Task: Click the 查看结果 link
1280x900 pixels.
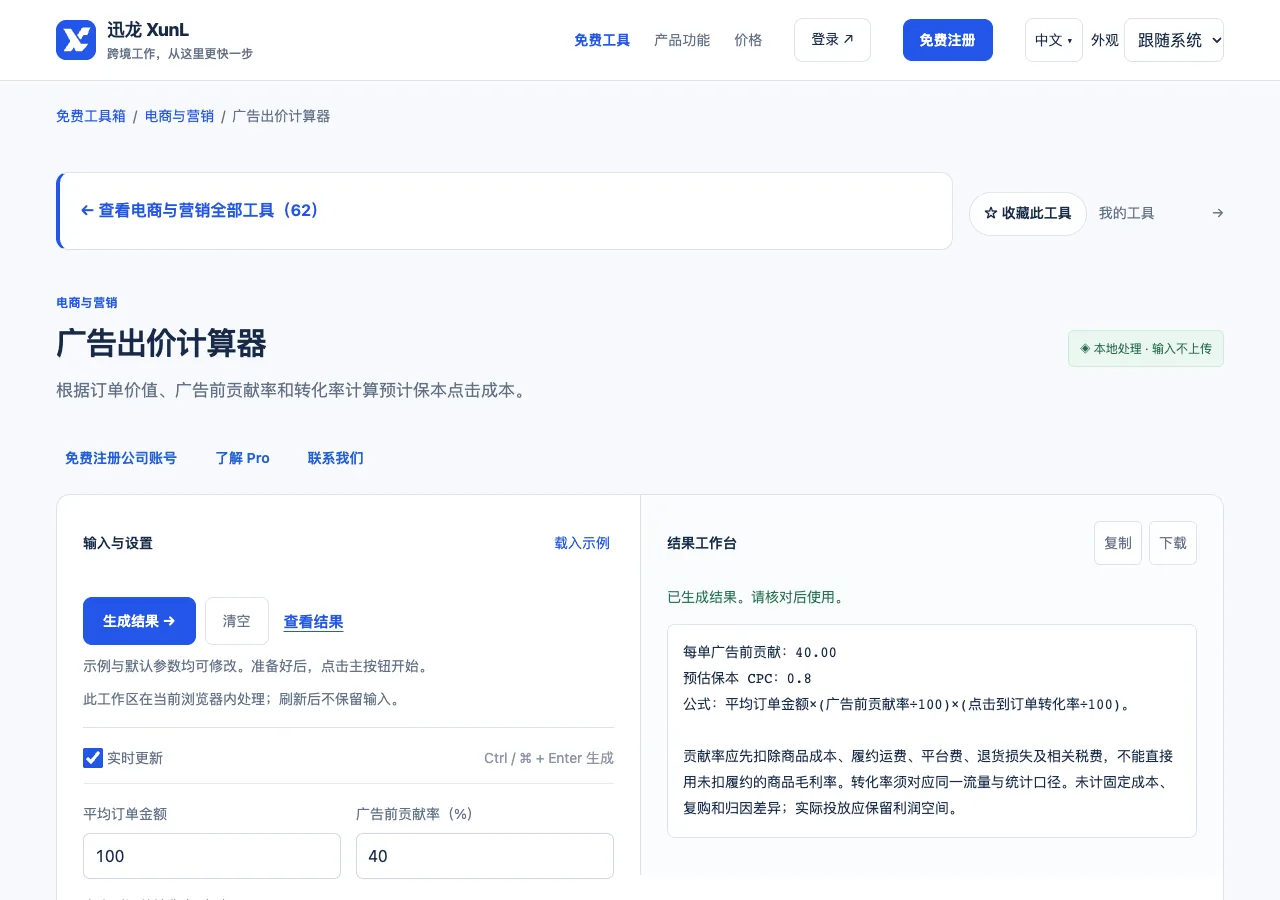Action: (313, 622)
